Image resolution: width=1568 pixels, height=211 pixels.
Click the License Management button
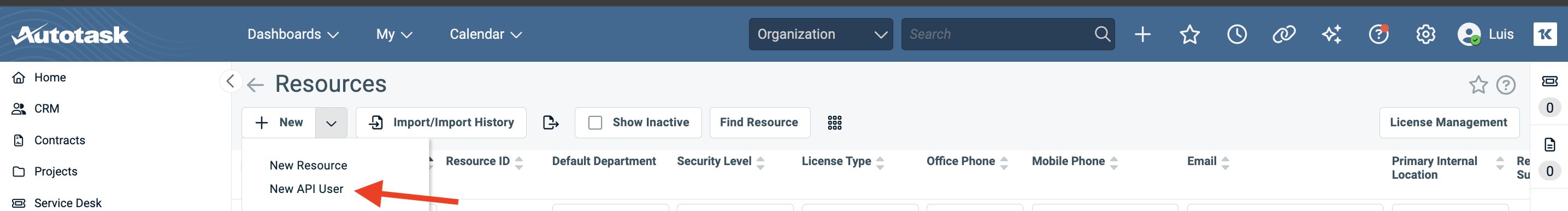1449,122
